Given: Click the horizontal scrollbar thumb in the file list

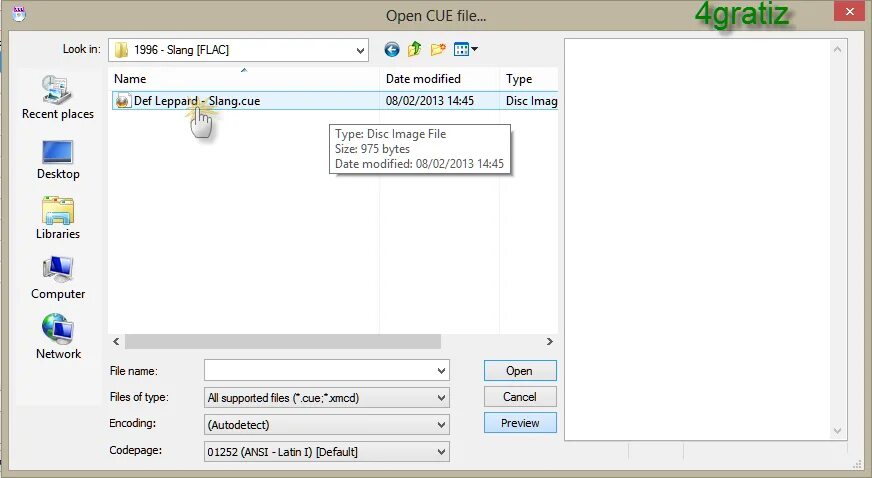Looking at the screenshot, I should 283,341.
